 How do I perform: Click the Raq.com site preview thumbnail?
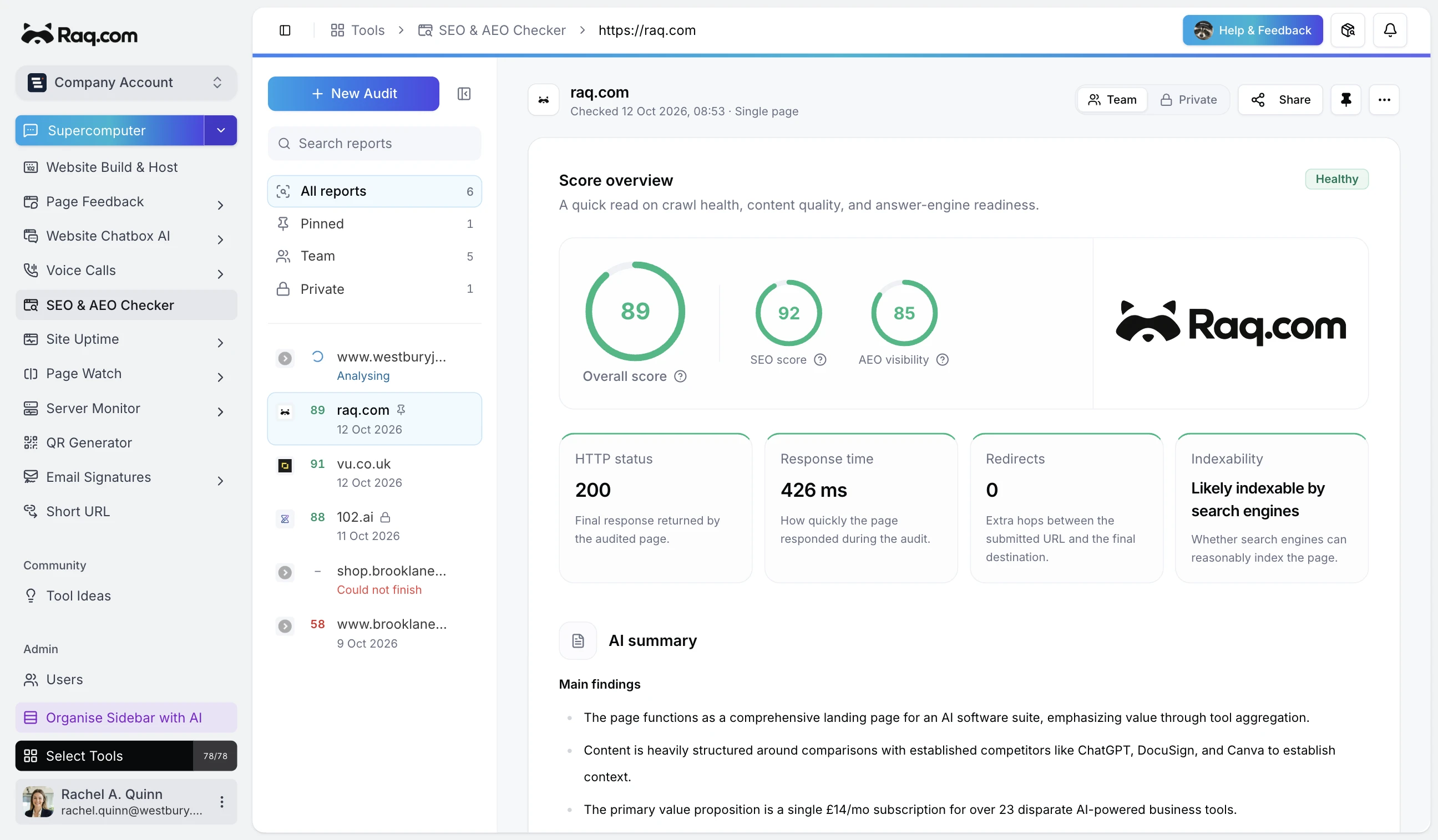click(x=1231, y=323)
